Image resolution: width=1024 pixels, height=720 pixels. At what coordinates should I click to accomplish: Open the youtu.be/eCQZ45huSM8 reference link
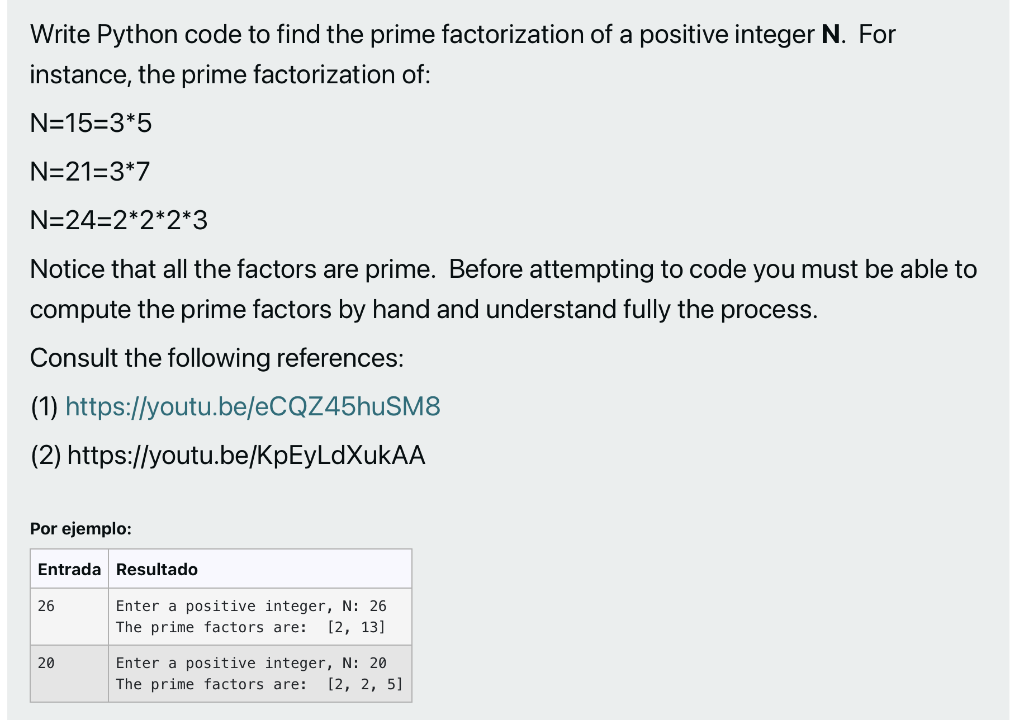[x=253, y=406]
